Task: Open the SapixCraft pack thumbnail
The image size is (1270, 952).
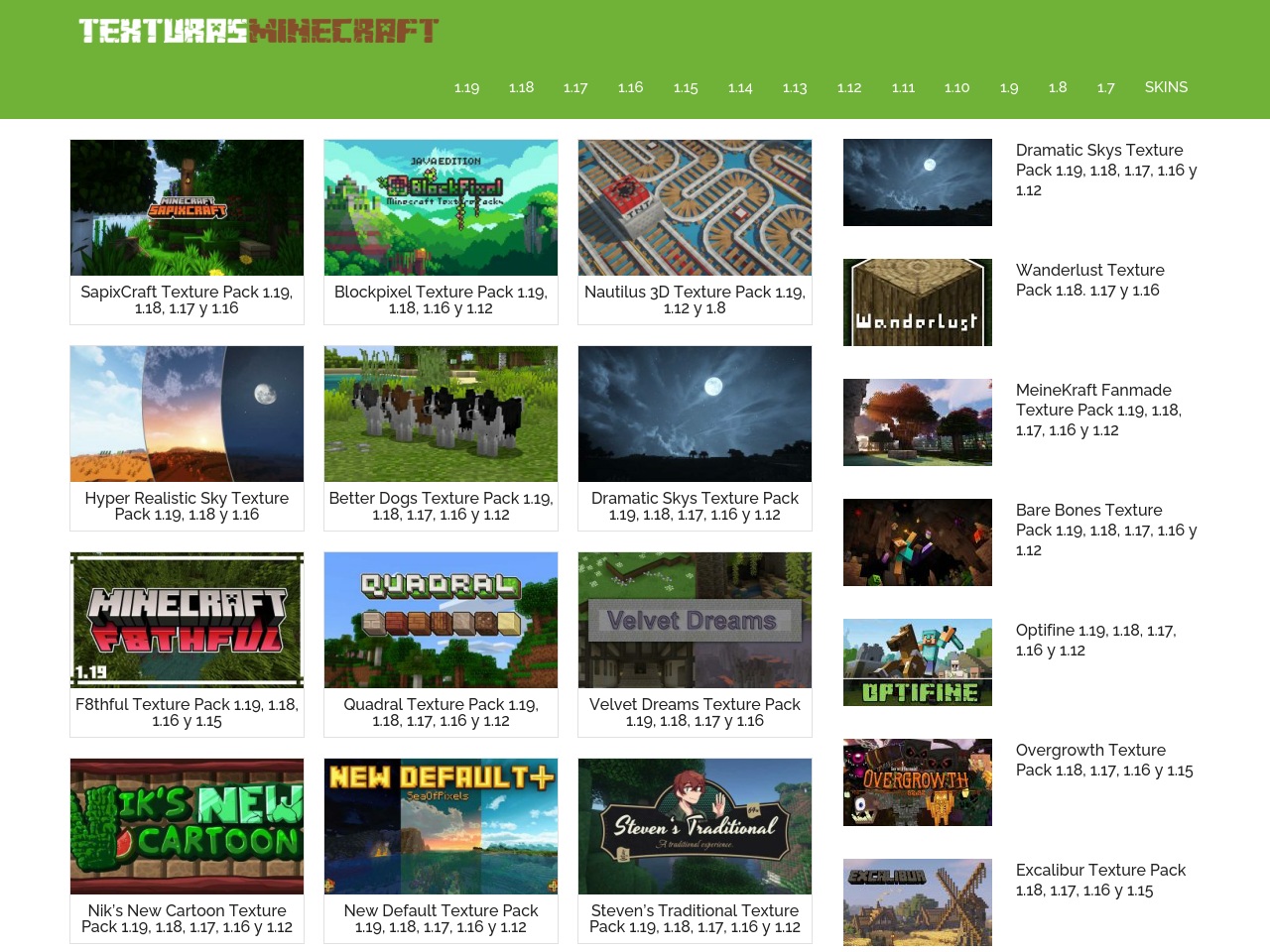Action: click(x=187, y=207)
